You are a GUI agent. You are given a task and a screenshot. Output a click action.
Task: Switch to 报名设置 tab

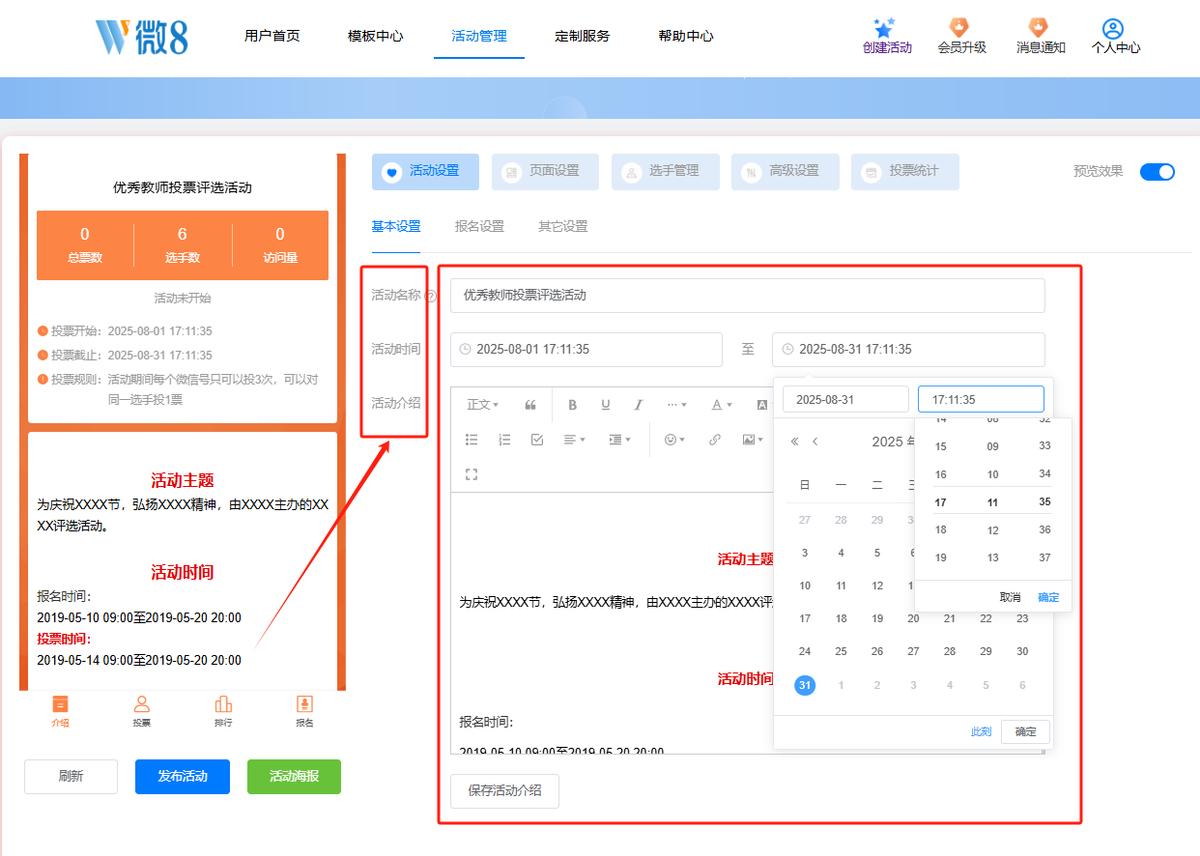[479, 226]
